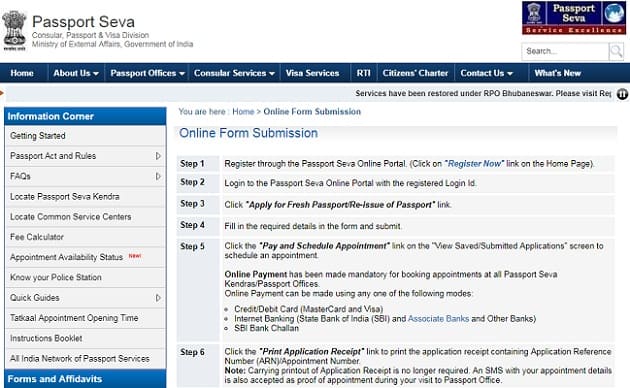Click the Online Form Submission page heading

pos(248,133)
